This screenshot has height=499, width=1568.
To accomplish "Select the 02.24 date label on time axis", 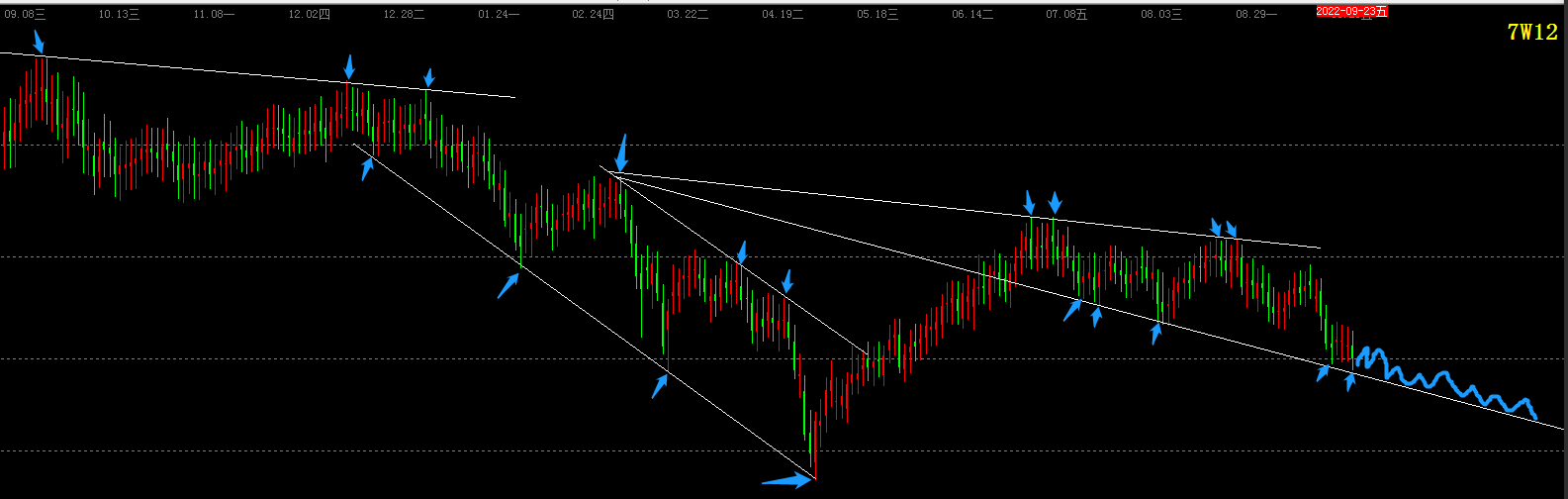I will coord(593,14).
